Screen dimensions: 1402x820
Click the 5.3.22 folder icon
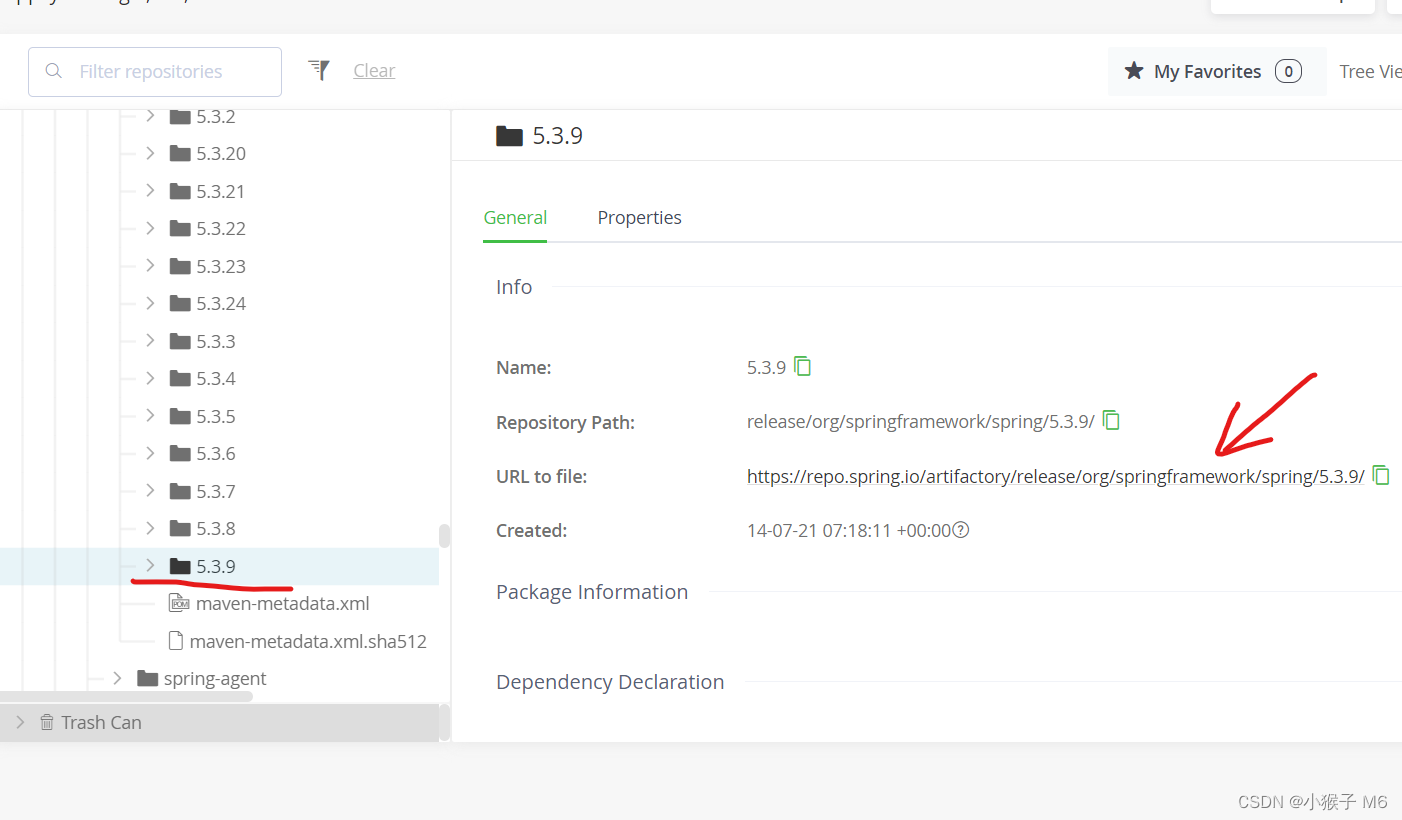click(180, 228)
